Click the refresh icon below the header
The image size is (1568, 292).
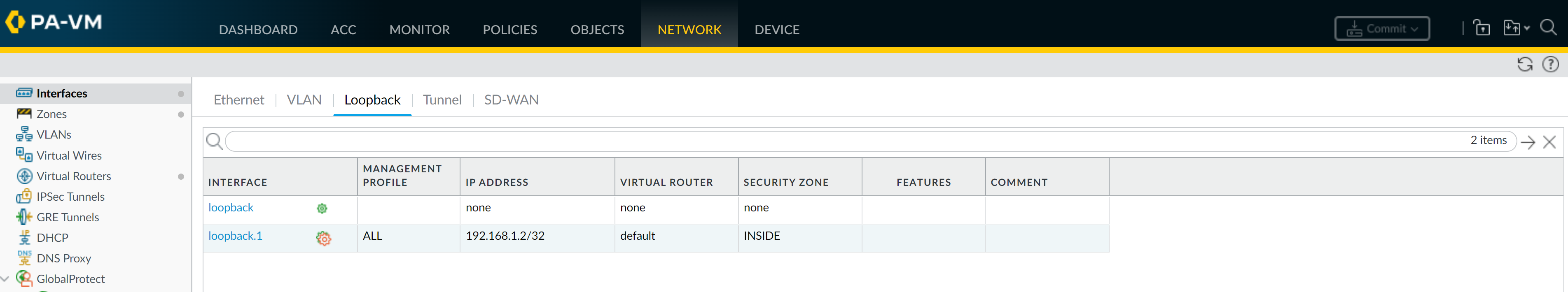1524,65
